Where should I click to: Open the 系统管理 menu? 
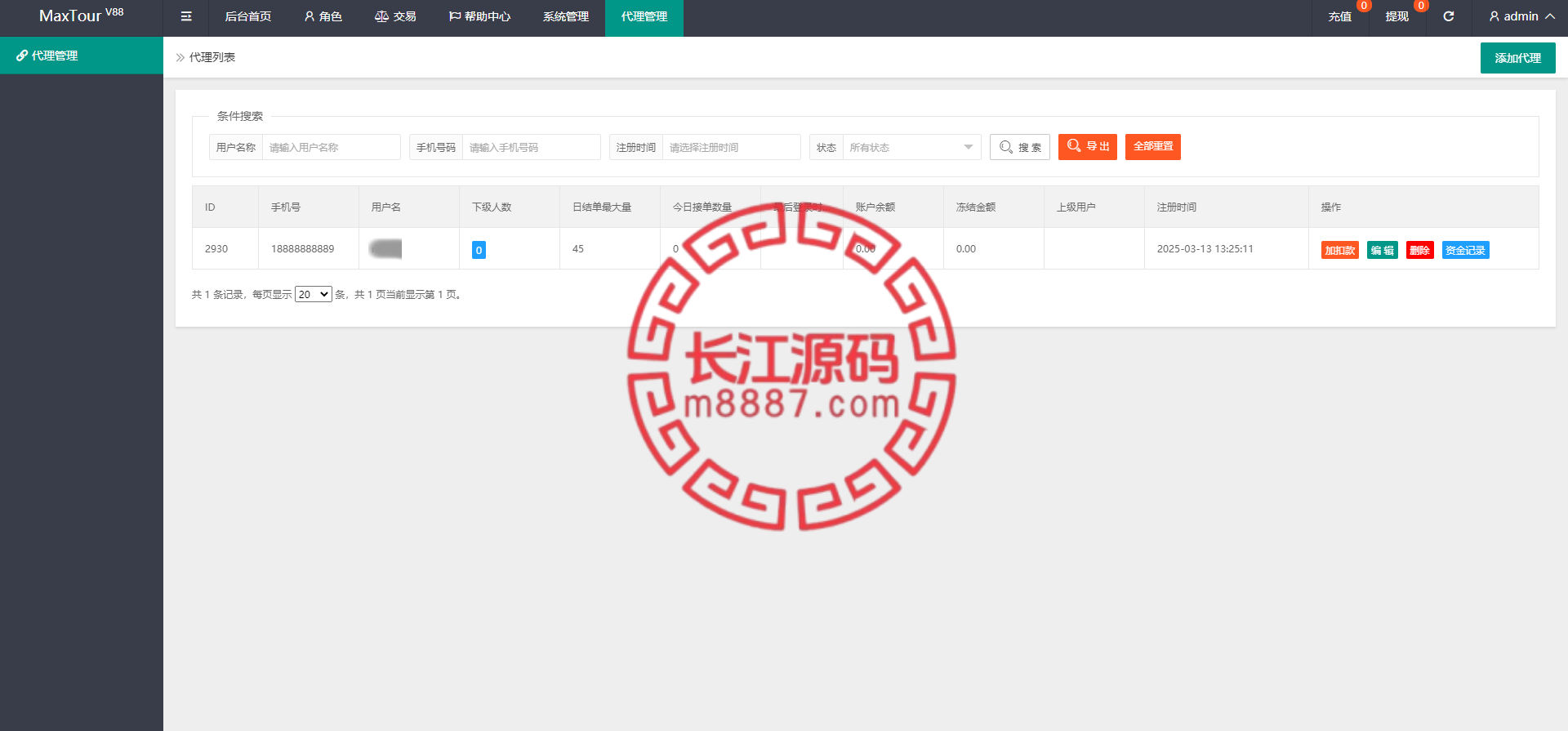coord(566,16)
